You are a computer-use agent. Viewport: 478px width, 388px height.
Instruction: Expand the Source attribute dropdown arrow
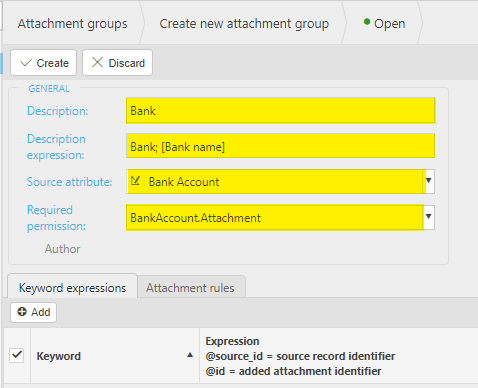429,181
